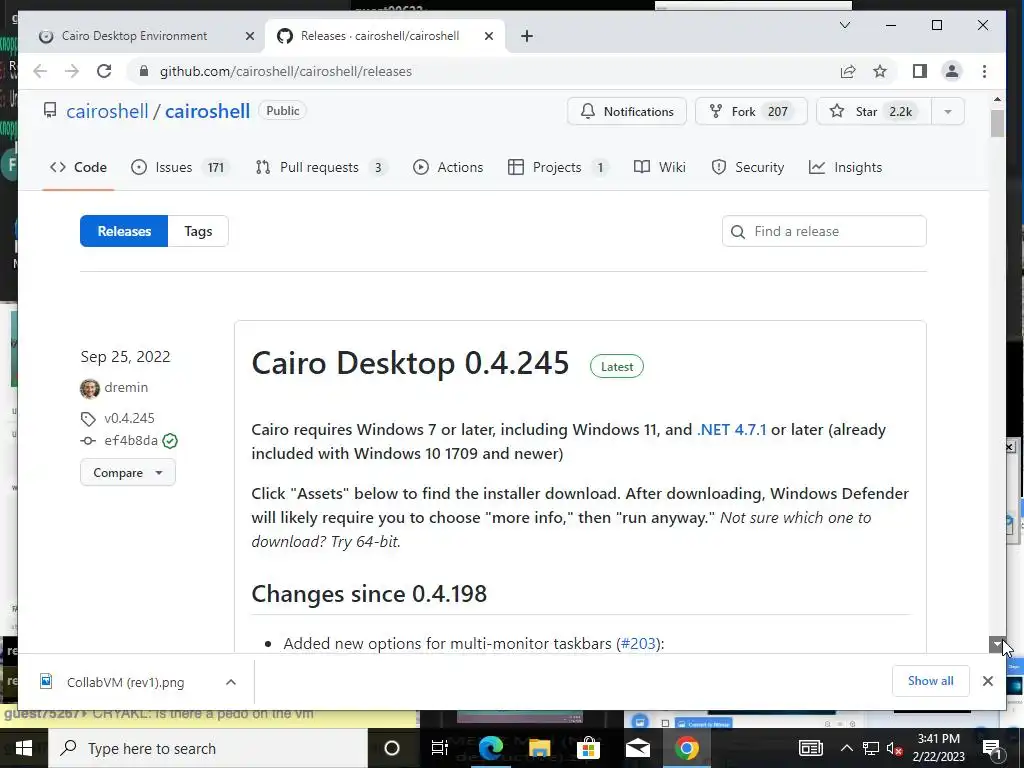Screen dimensions: 1024x768
Task: Open the Chrome profile avatar
Action: (x=952, y=71)
